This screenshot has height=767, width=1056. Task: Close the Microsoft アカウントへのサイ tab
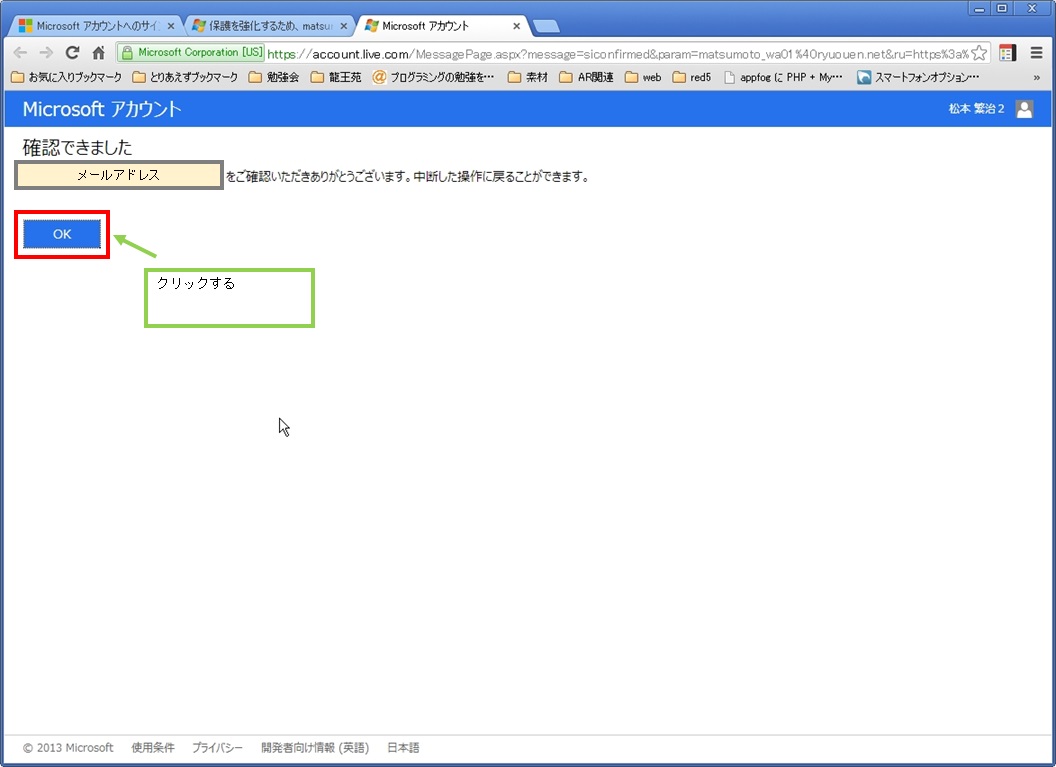[171, 26]
